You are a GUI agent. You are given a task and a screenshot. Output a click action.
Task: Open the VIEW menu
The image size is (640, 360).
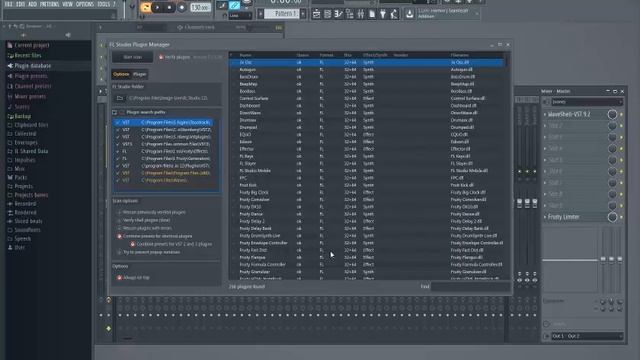[67, 4]
